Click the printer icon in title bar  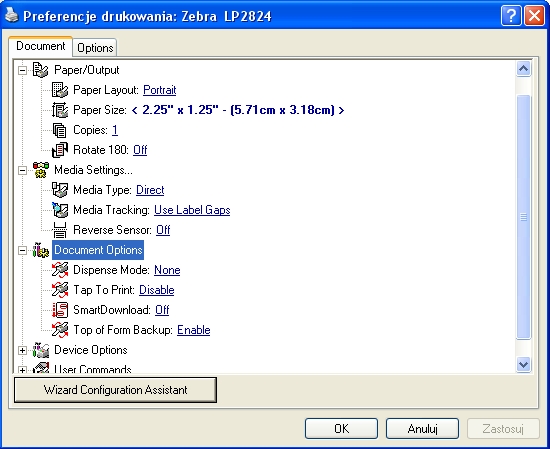pyautogui.click(x=12, y=15)
